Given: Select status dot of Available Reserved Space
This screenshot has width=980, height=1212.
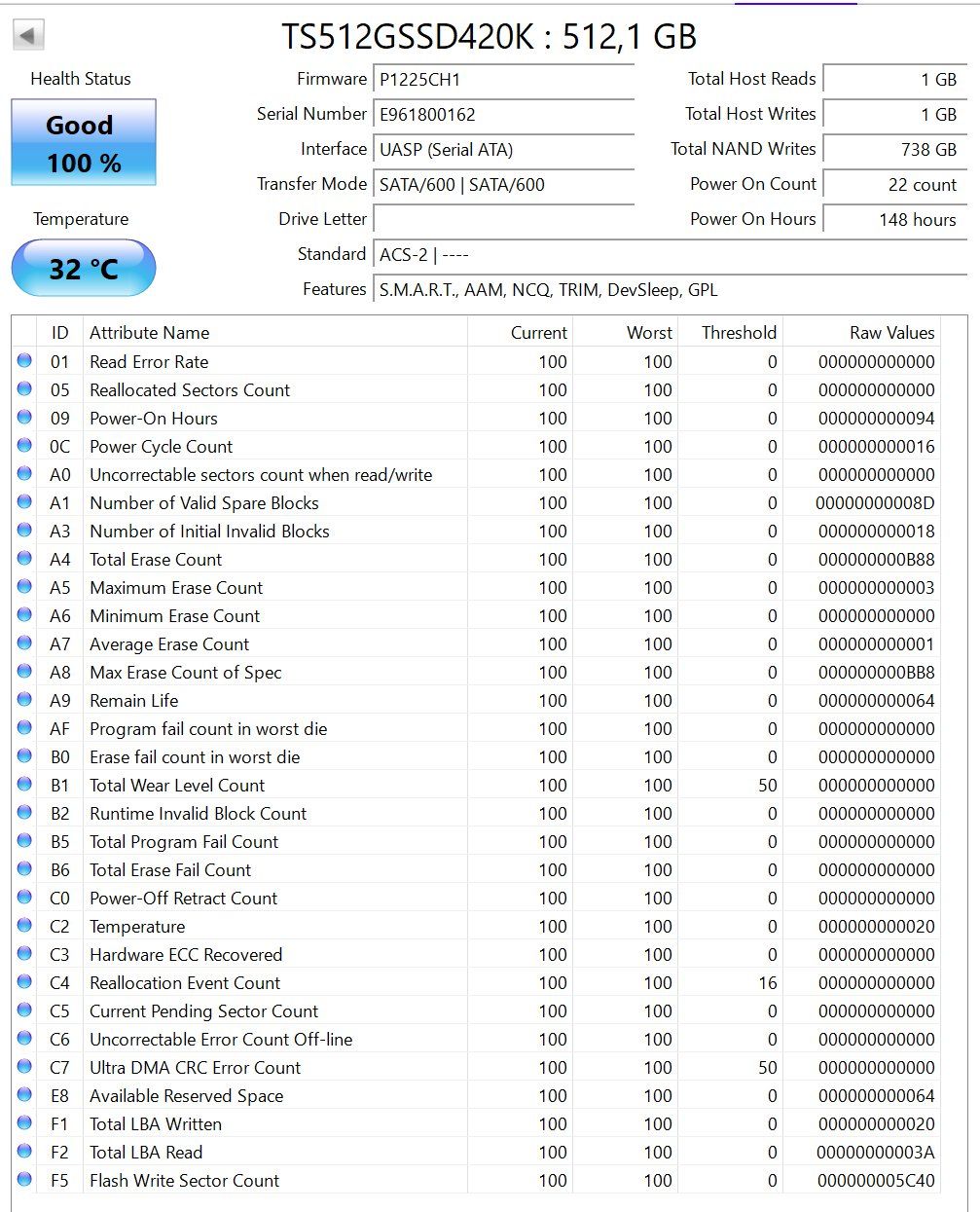Looking at the screenshot, I should click(24, 1095).
